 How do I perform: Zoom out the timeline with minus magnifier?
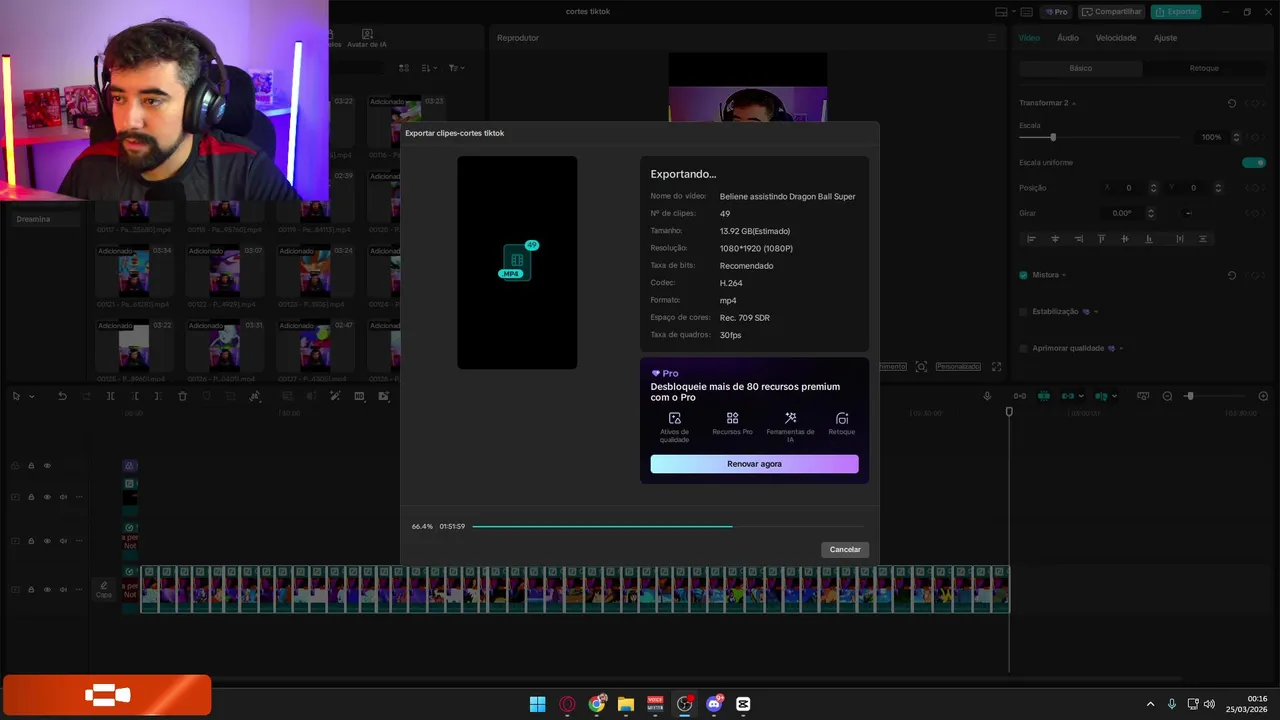click(1167, 396)
